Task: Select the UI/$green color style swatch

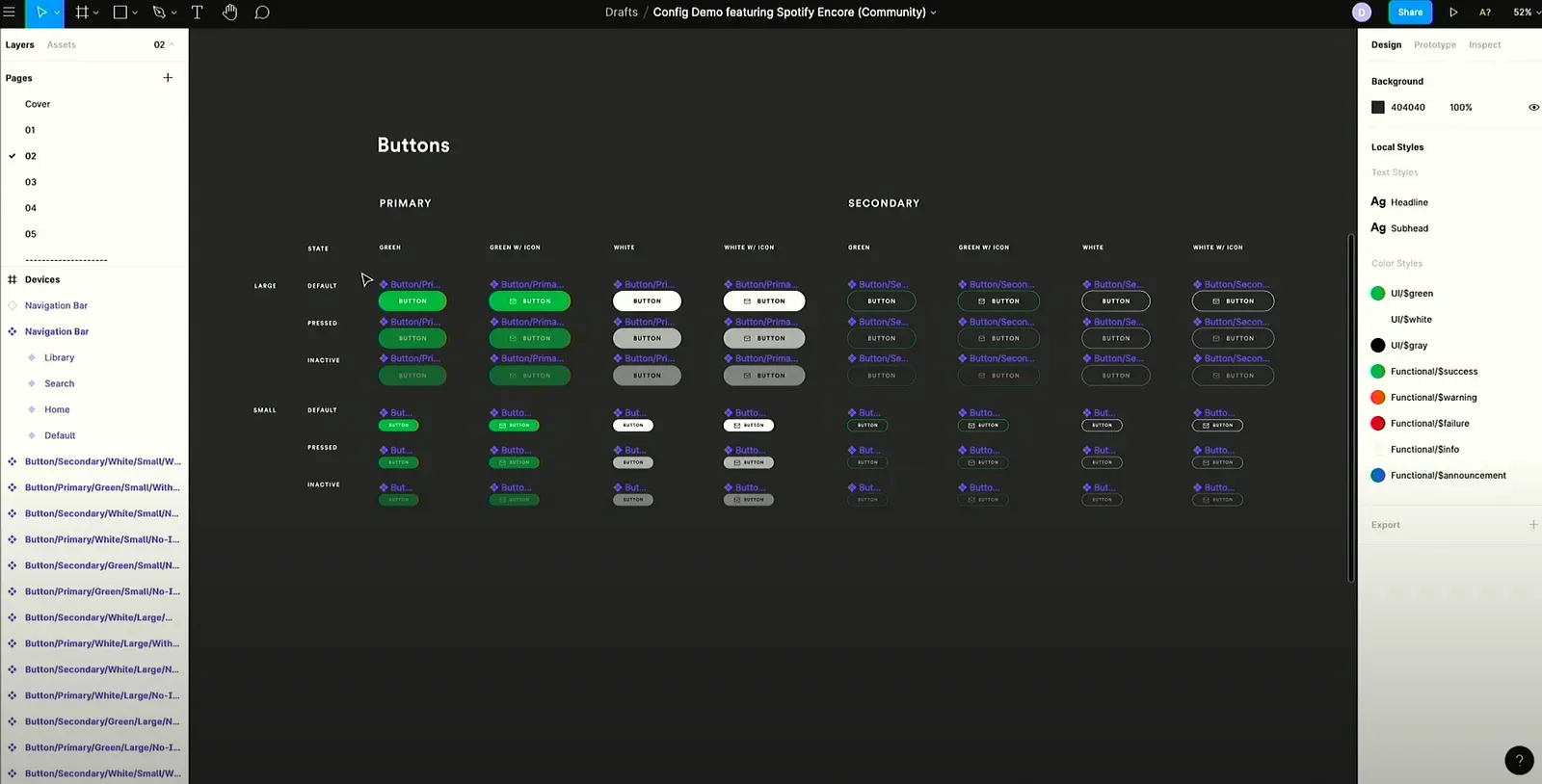Action: click(1378, 294)
